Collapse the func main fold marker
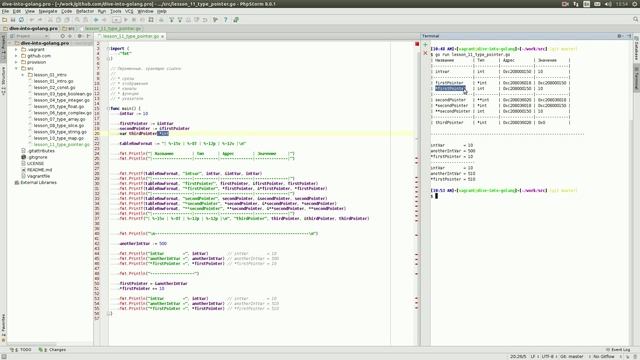Screen dimensions: 640x360 108,109
